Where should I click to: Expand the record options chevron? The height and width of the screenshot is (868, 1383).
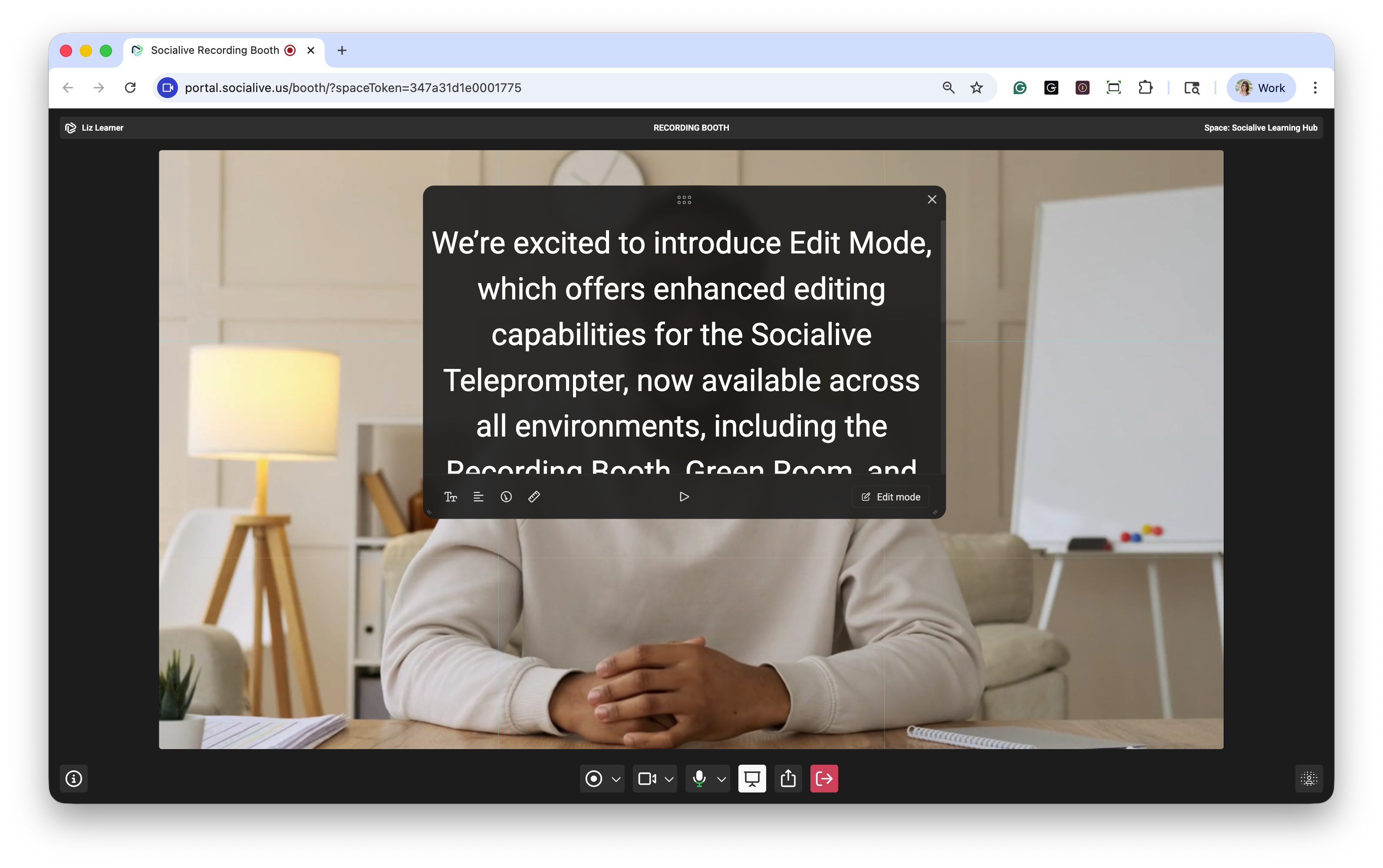616,779
